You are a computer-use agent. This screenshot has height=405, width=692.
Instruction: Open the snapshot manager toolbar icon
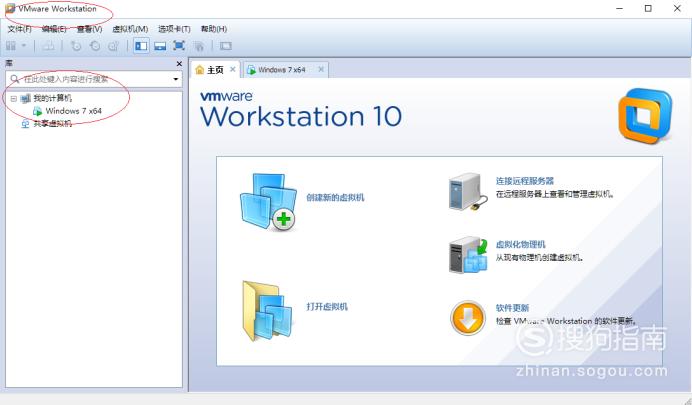(113, 45)
